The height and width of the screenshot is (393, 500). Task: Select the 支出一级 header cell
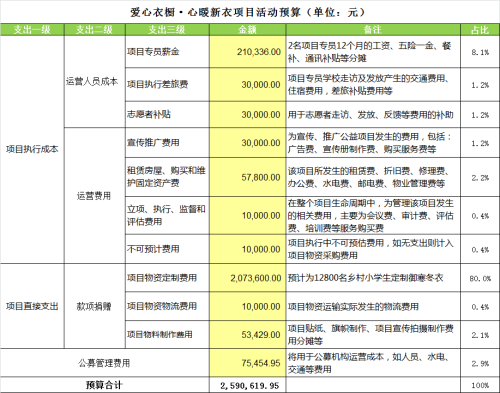(x=32, y=30)
